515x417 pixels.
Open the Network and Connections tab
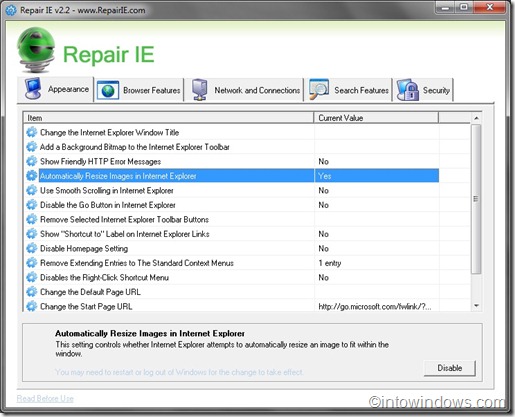[245, 90]
